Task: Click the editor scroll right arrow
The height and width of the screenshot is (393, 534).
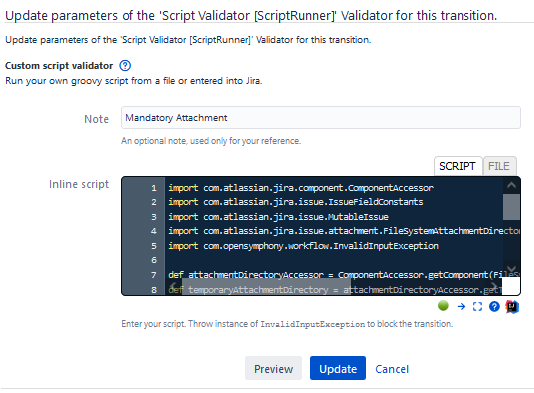Action: coord(494,286)
